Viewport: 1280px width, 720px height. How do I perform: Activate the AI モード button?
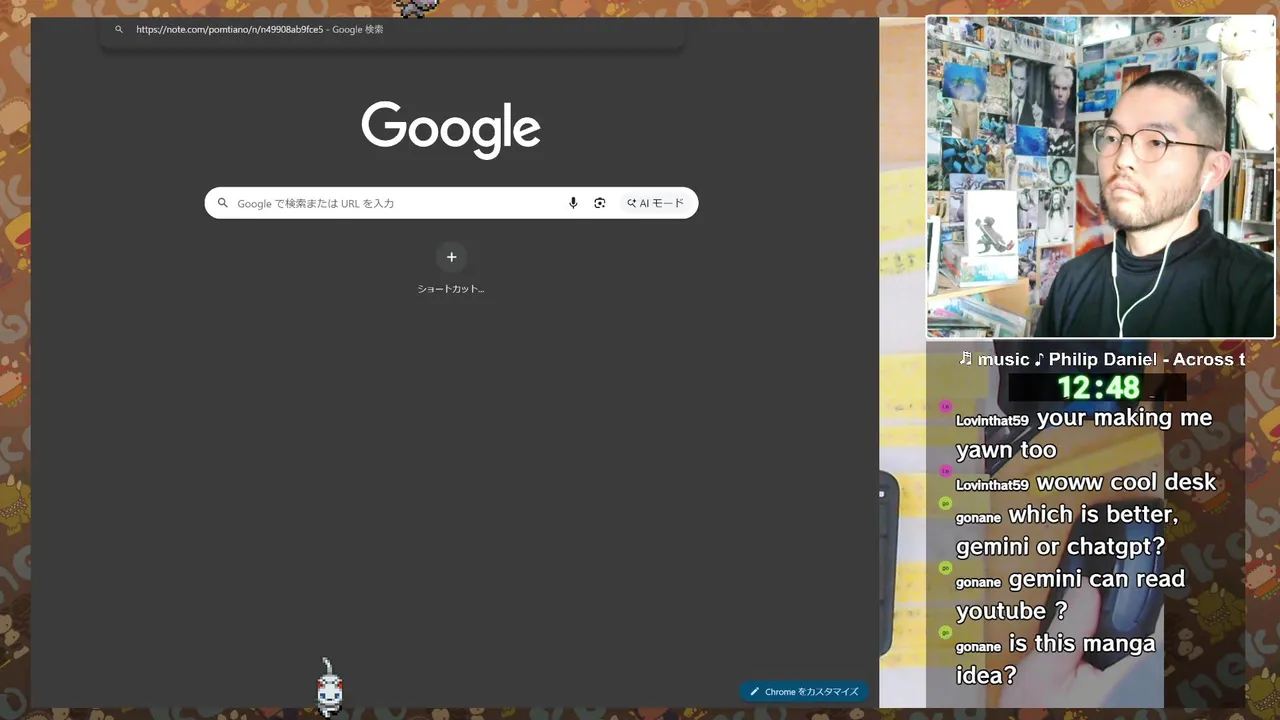(x=656, y=203)
